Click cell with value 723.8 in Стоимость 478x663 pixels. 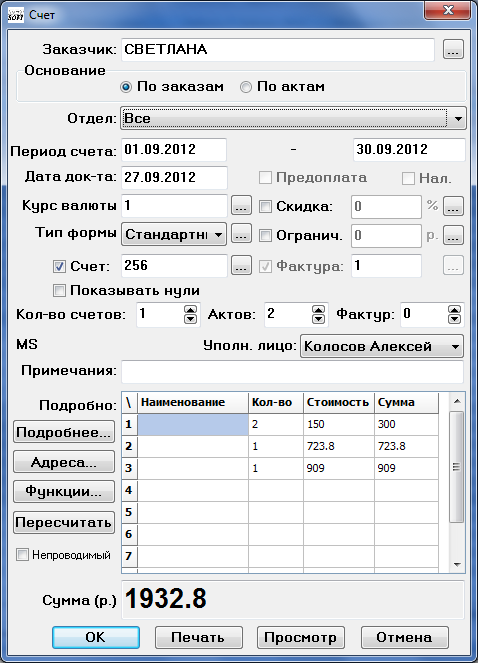pos(339,446)
